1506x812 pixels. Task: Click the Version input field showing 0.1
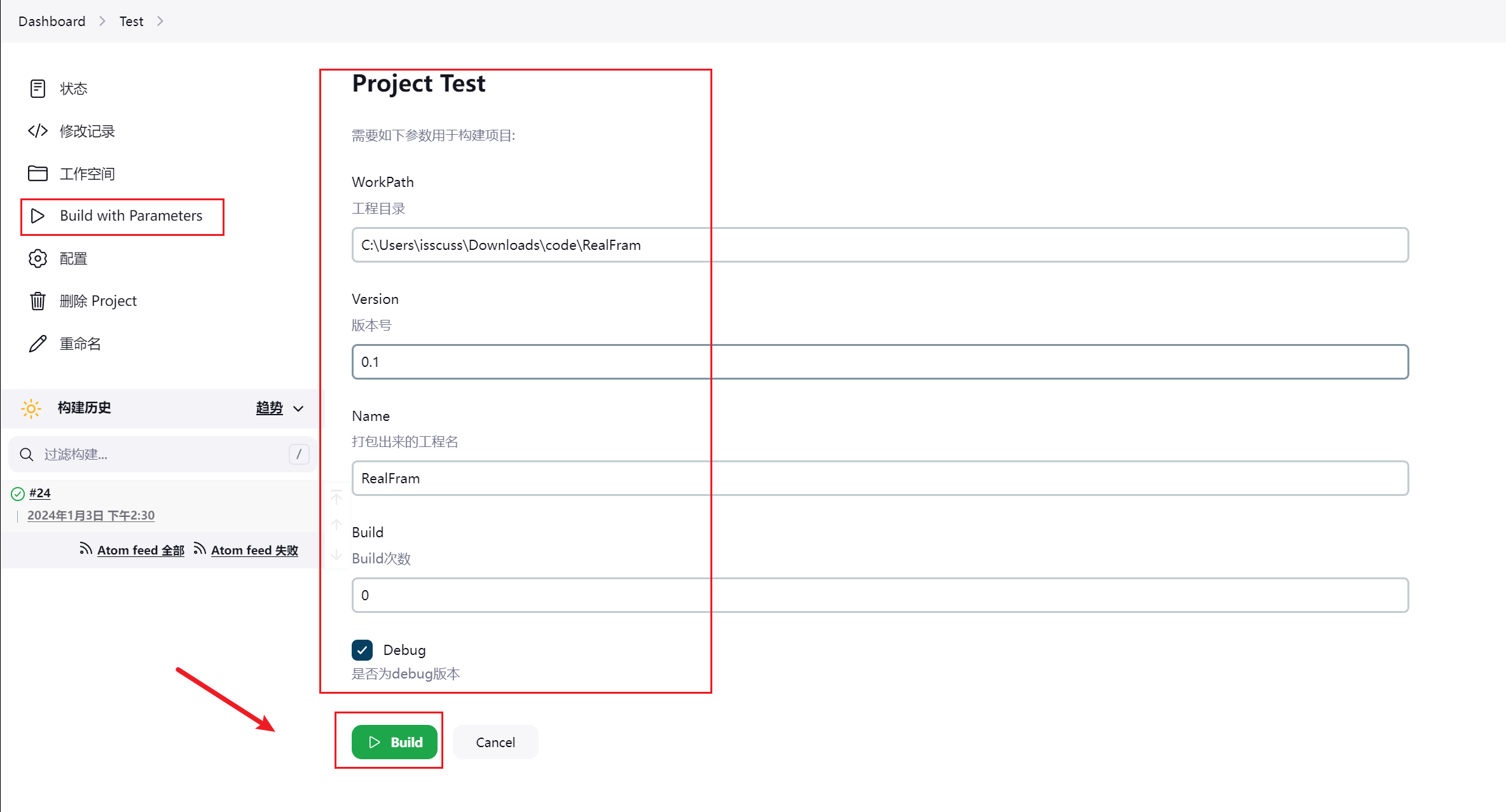tap(880, 362)
